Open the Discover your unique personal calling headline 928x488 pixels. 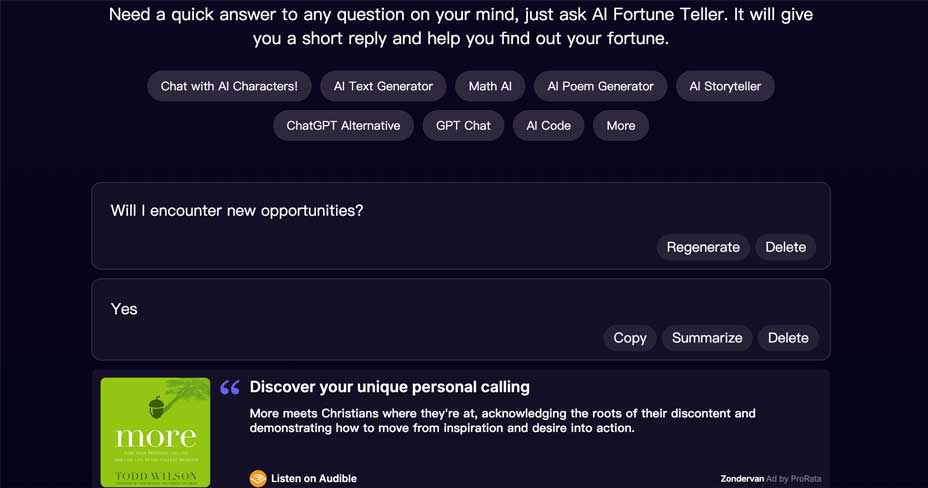(389, 387)
